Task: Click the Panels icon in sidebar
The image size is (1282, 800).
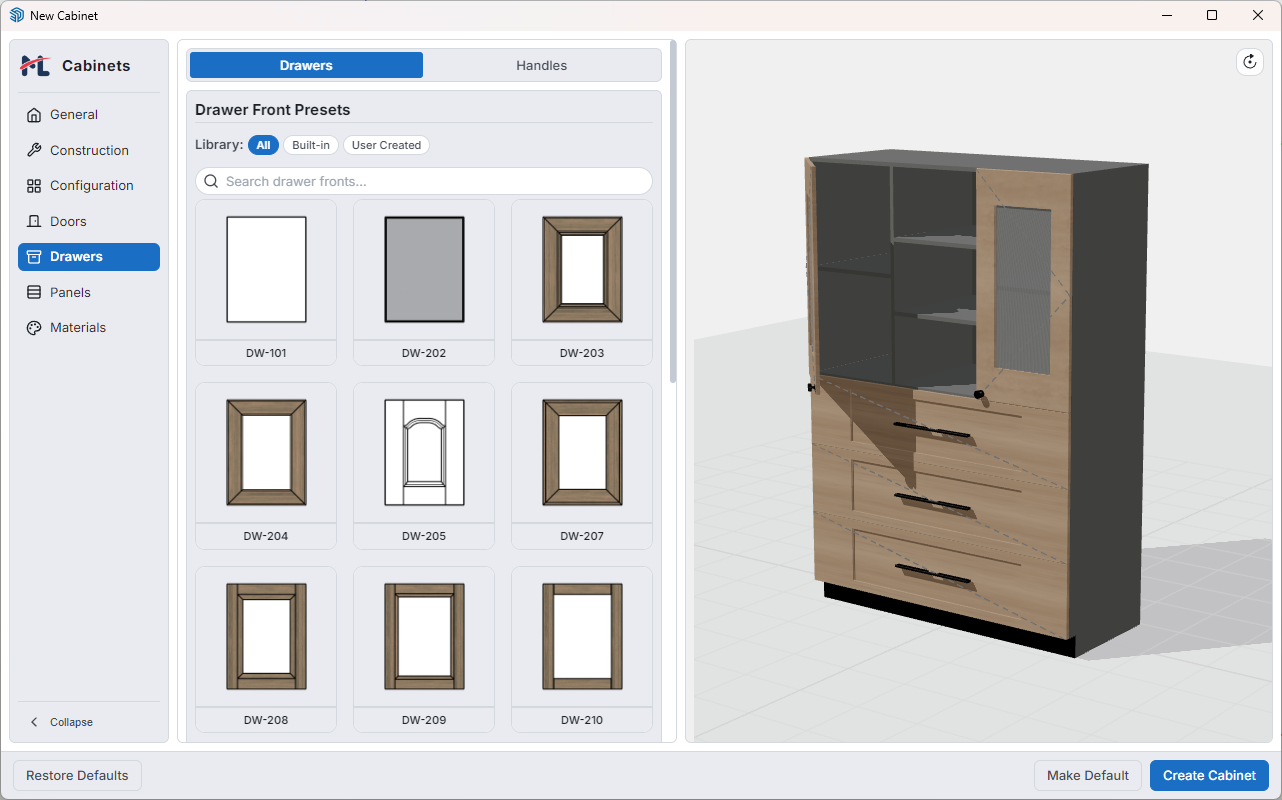Action: point(34,292)
